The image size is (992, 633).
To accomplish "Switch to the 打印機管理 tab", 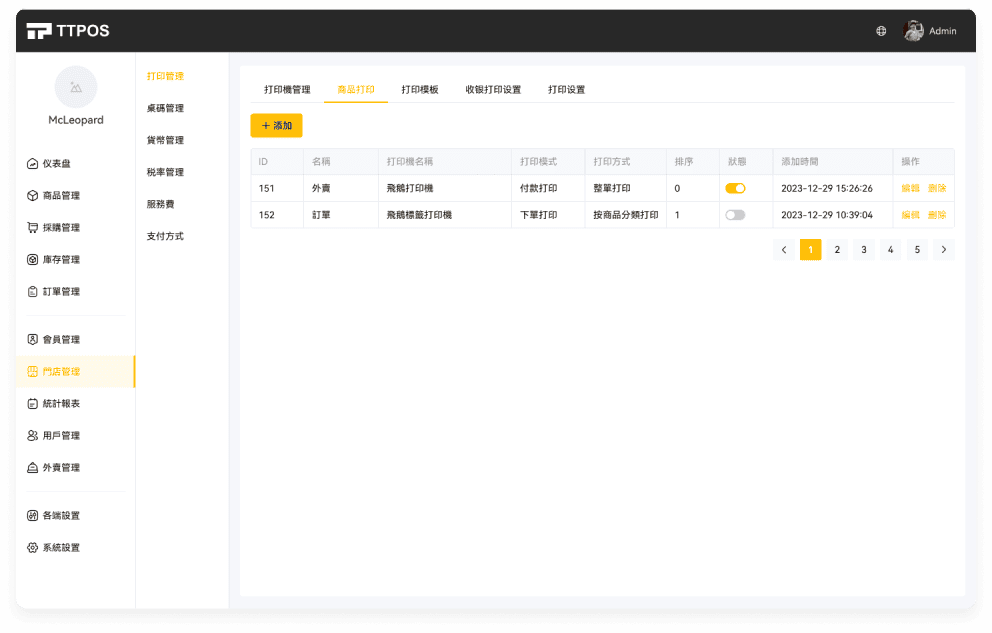I will (287, 90).
